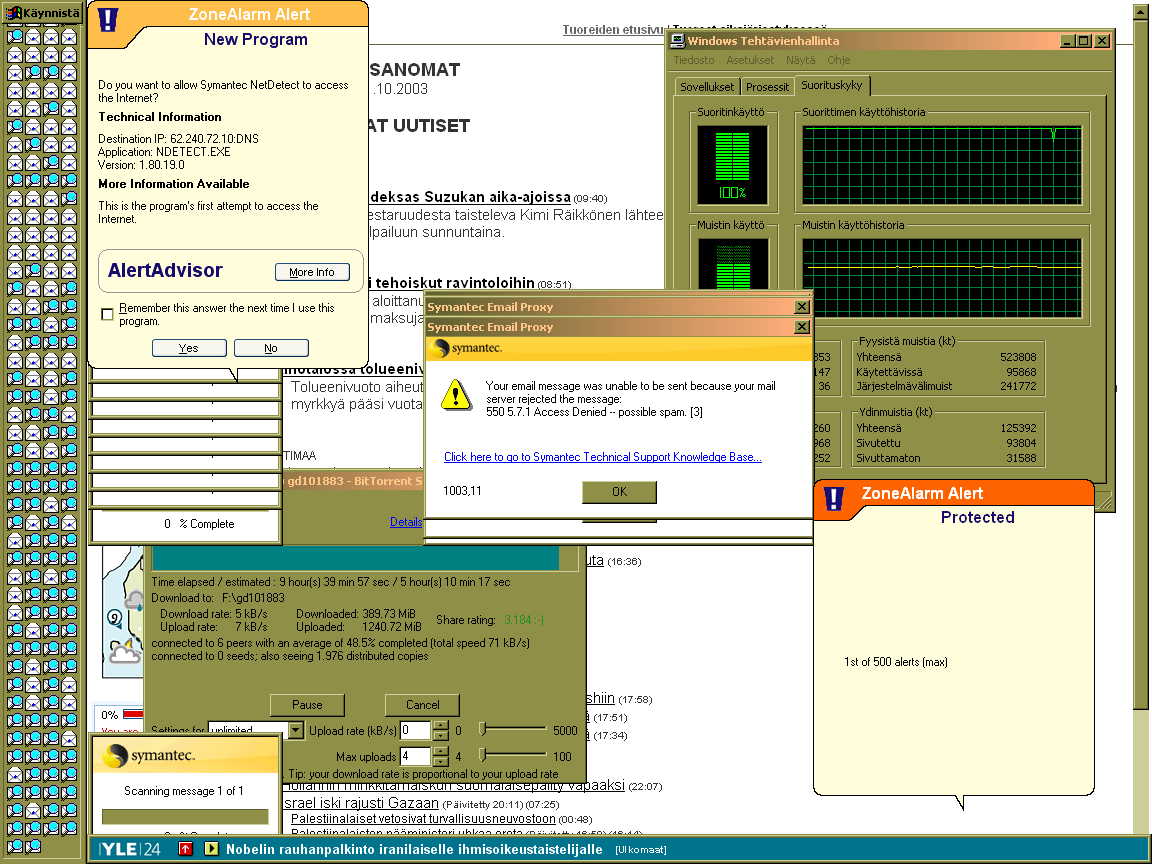1152x864 pixels.
Task: Click the exclamation icon in Protected alert
Action: [x=834, y=498]
